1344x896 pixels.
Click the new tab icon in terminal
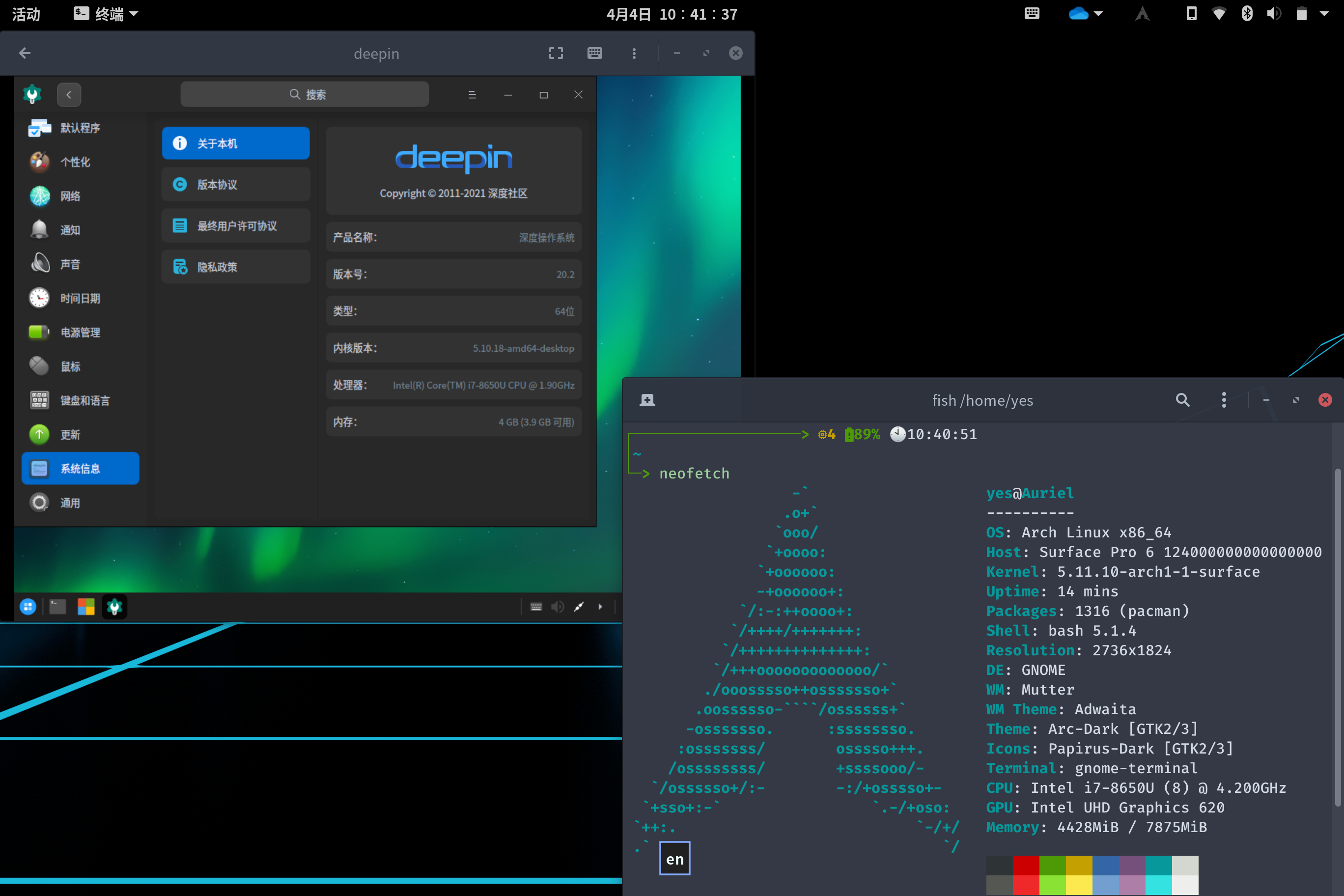(647, 400)
